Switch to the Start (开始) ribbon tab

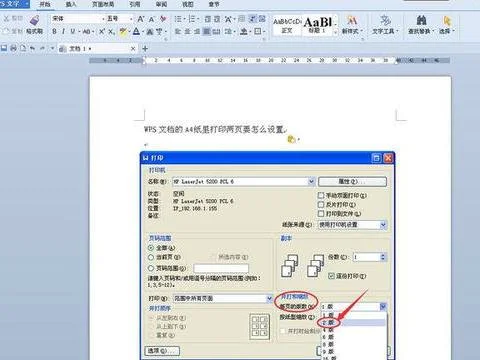(x=45, y=4)
